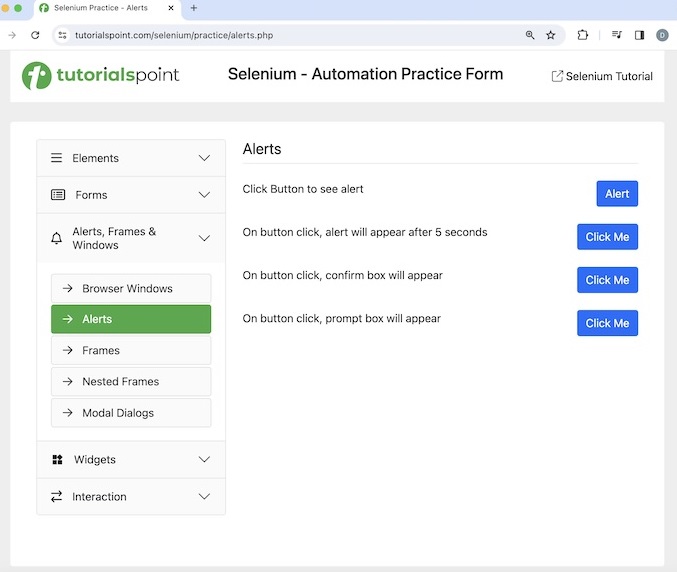Bookmark this page with the star icon
The image size is (677, 572).
coord(550,35)
